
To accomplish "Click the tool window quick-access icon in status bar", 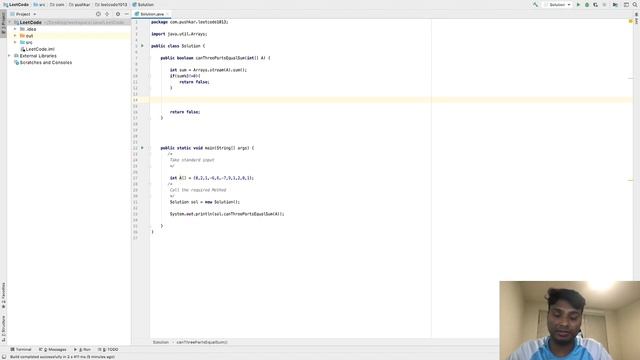I will coord(3,357).
